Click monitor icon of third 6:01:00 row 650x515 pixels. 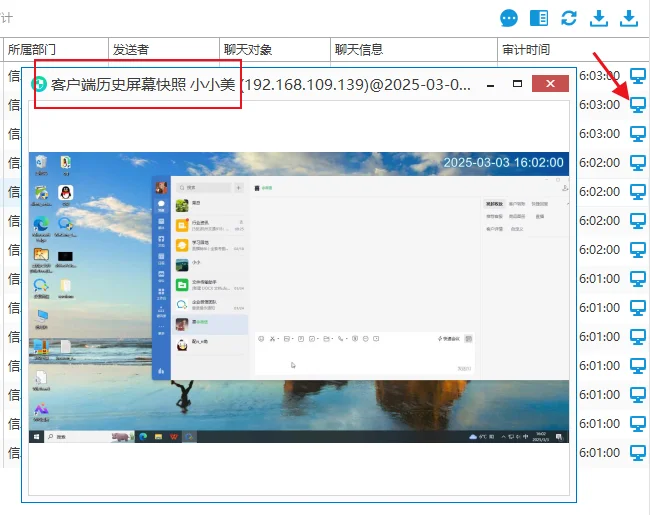638,337
